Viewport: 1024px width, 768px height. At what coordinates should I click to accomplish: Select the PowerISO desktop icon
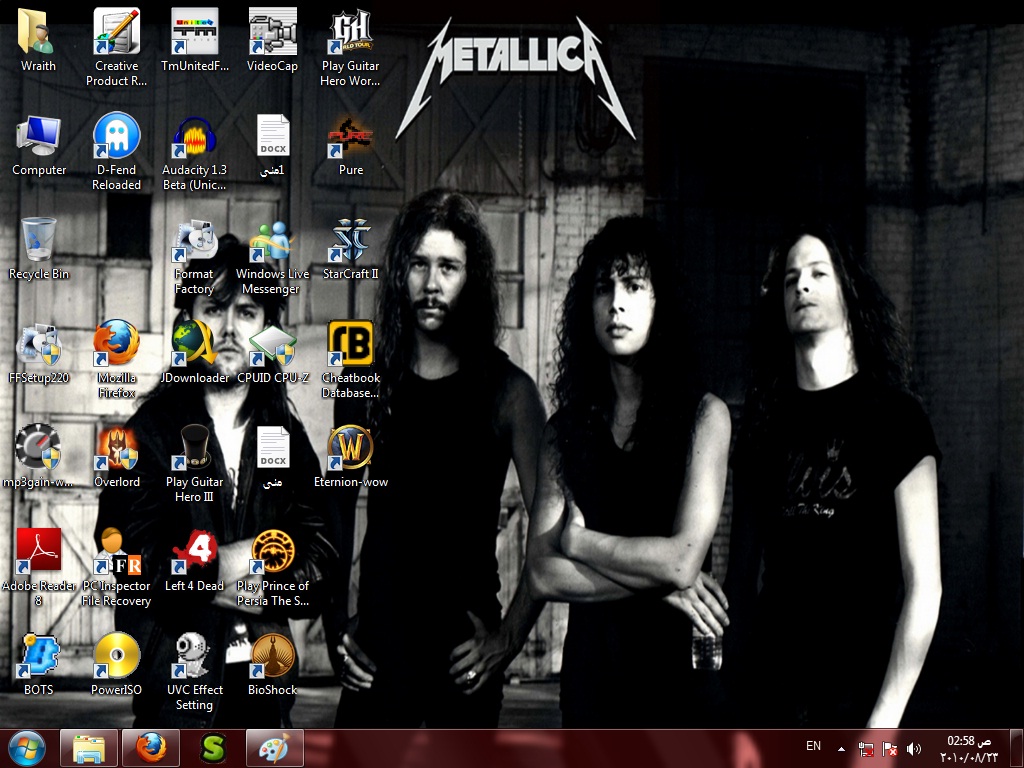tap(116, 658)
